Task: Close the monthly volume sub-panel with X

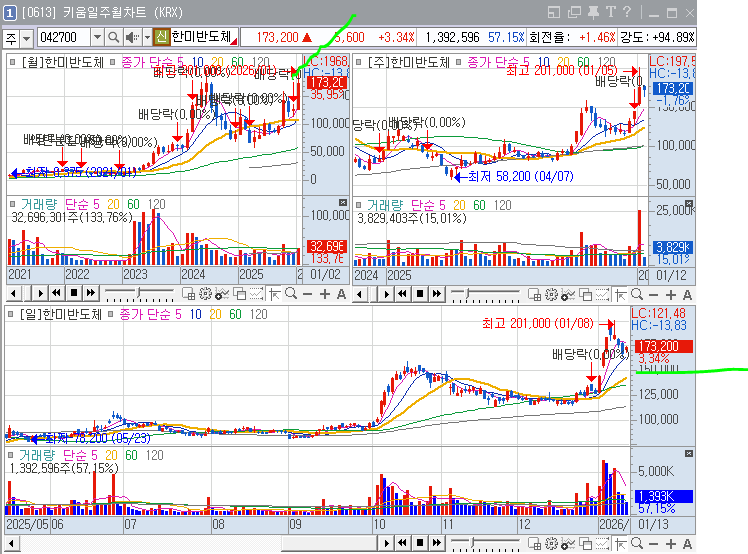Action: coord(343,202)
